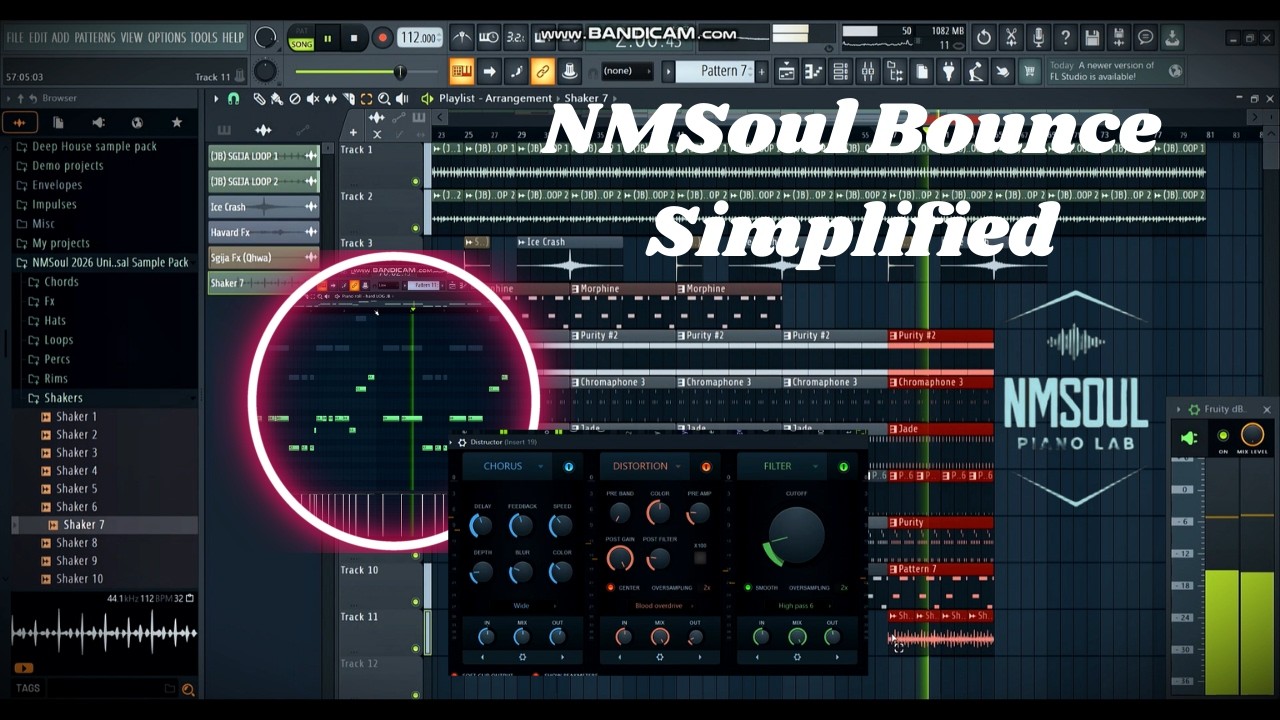Open the plugin picker plug icon

[949, 71]
